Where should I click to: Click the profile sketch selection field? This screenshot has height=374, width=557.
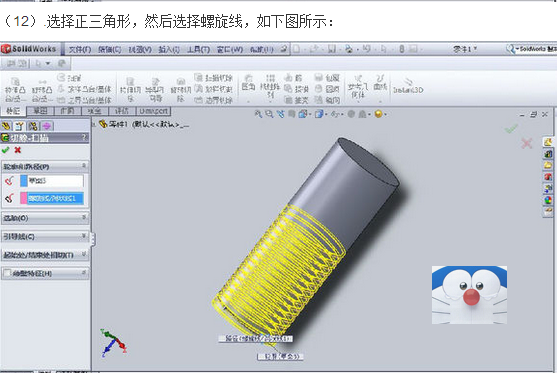55,181
